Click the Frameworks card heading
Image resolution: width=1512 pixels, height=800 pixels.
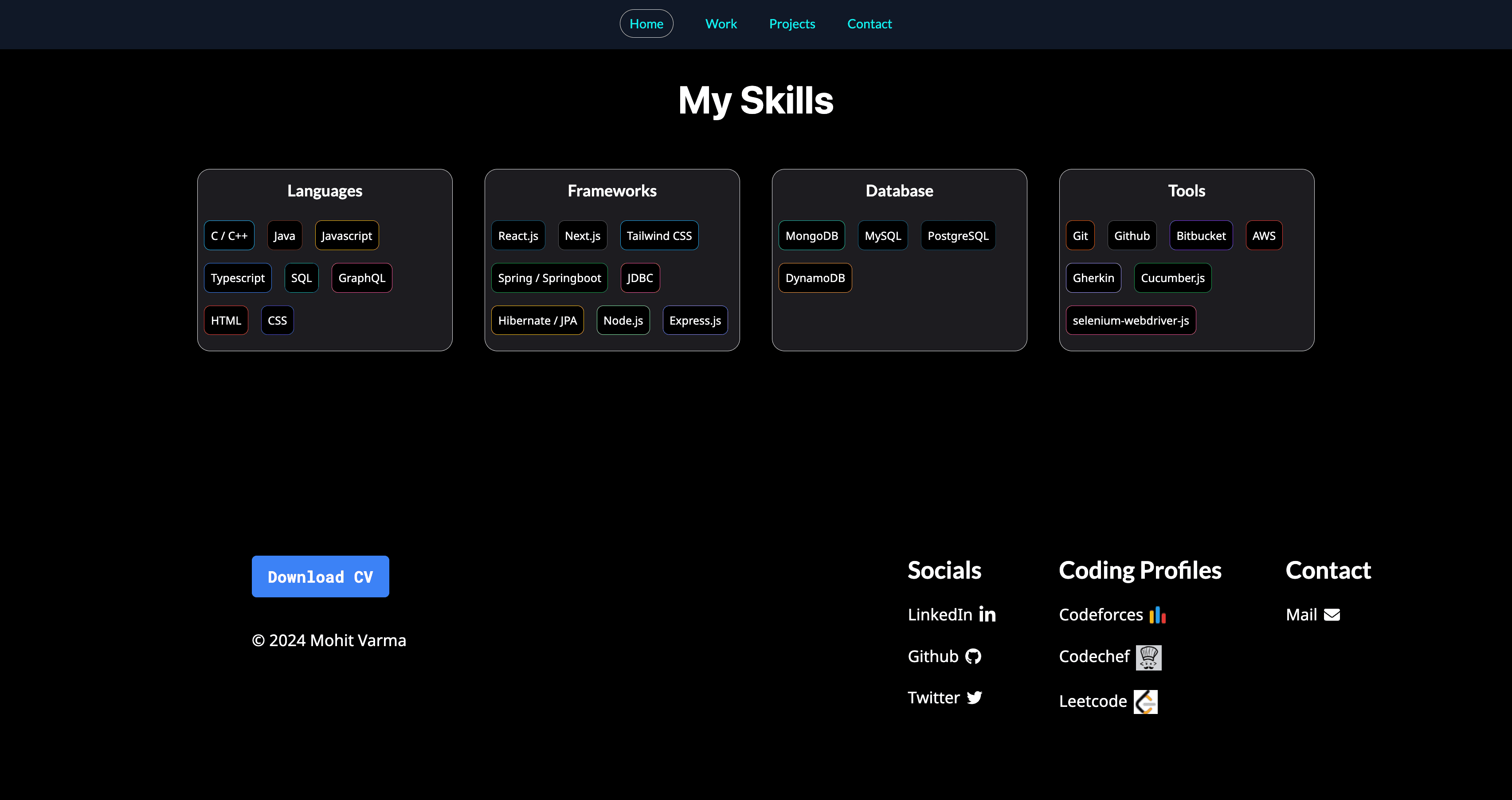(x=612, y=191)
